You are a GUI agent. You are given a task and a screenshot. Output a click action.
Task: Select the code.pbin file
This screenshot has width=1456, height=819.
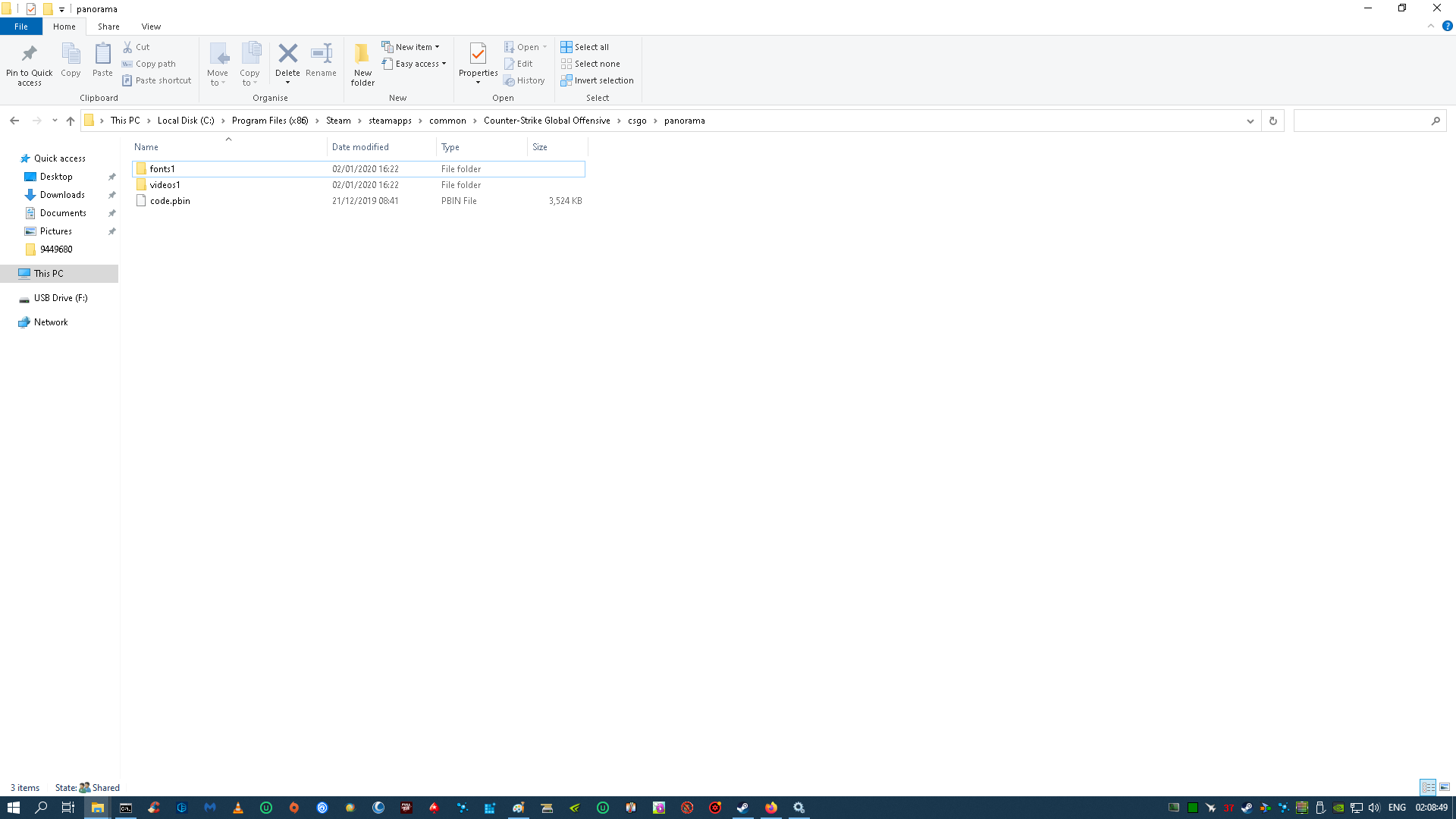tap(170, 201)
